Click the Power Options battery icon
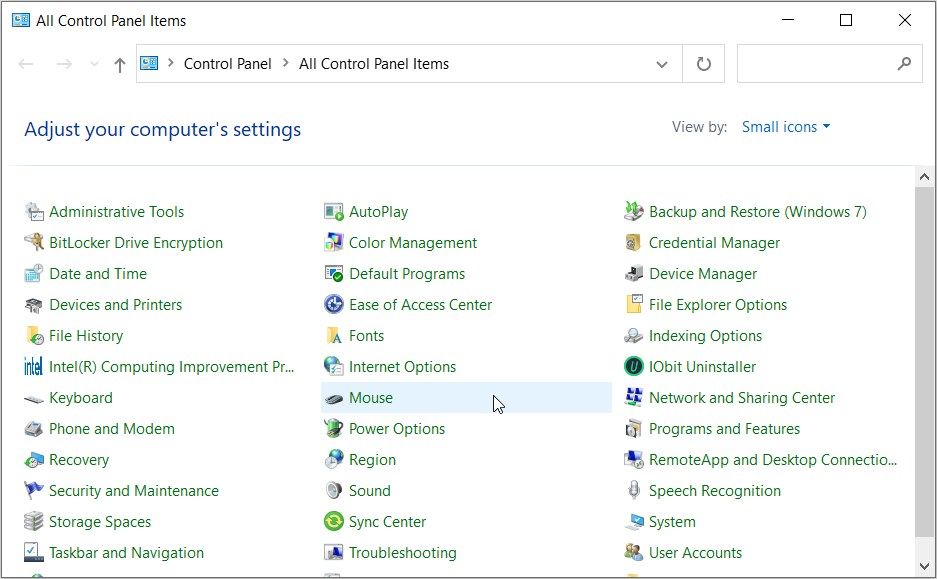The width and height of the screenshot is (937, 579). pos(334,429)
